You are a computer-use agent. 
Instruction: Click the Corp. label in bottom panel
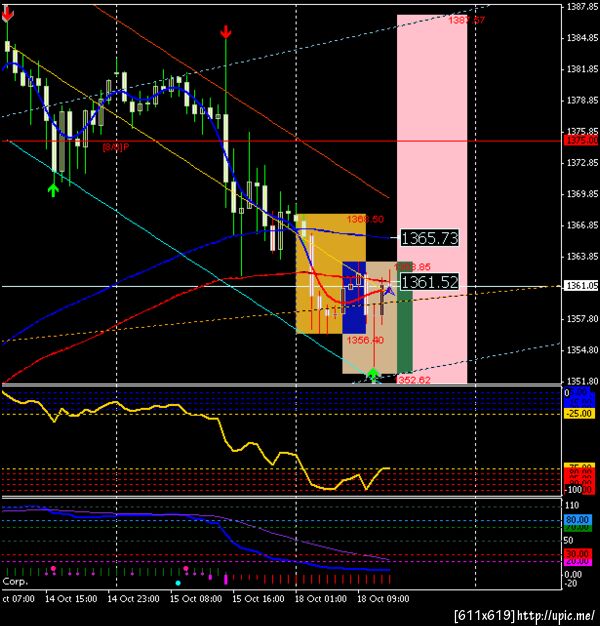coord(15,582)
